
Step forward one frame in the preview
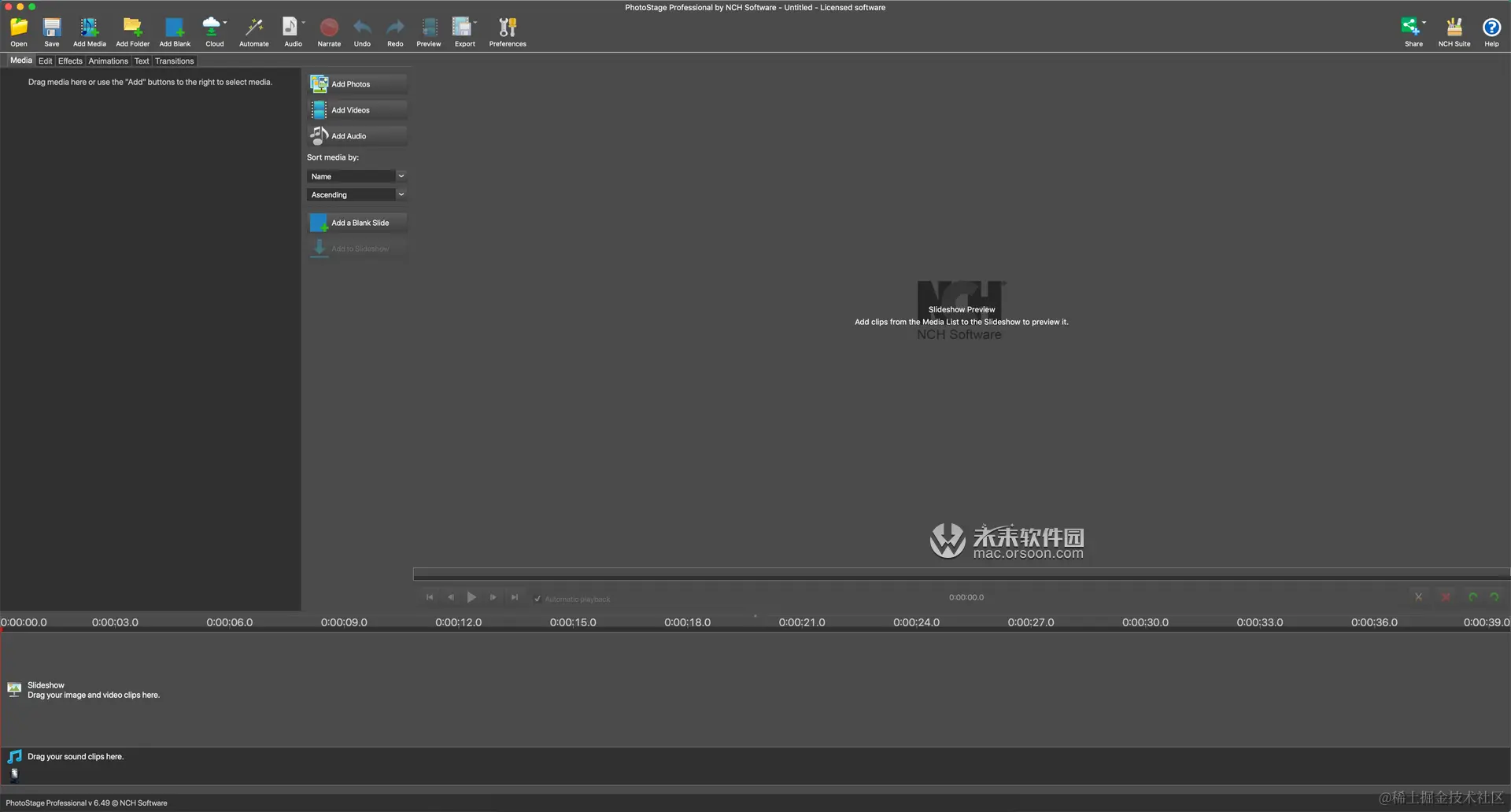pyautogui.click(x=493, y=597)
